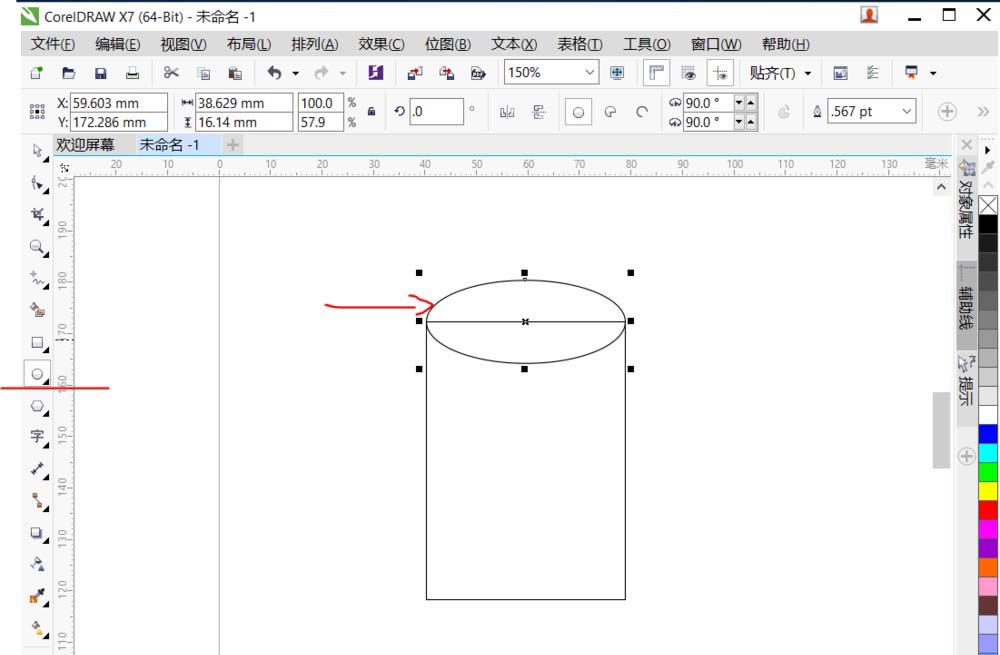
Task: Click the Print icon
Action: tap(131, 72)
